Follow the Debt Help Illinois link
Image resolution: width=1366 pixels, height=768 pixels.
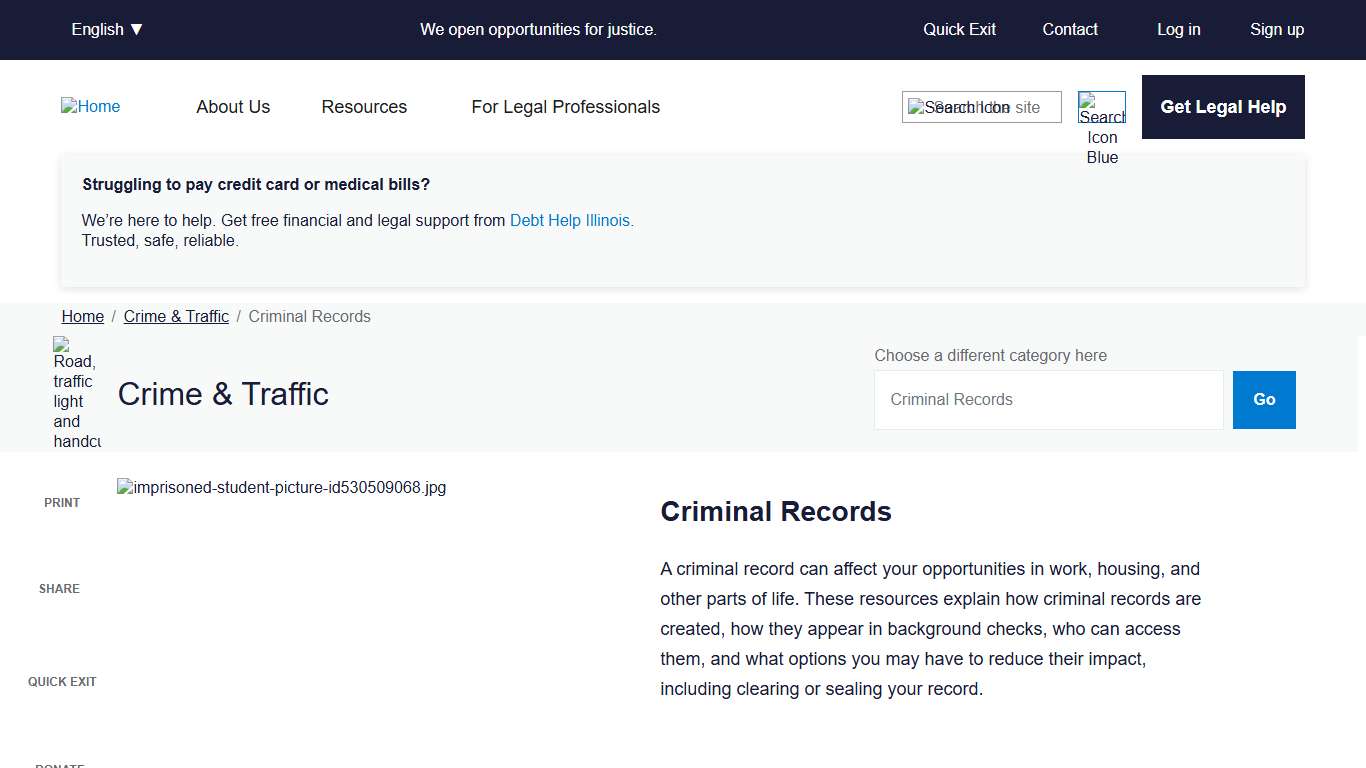pyautogui.click(x=570, y=220)
